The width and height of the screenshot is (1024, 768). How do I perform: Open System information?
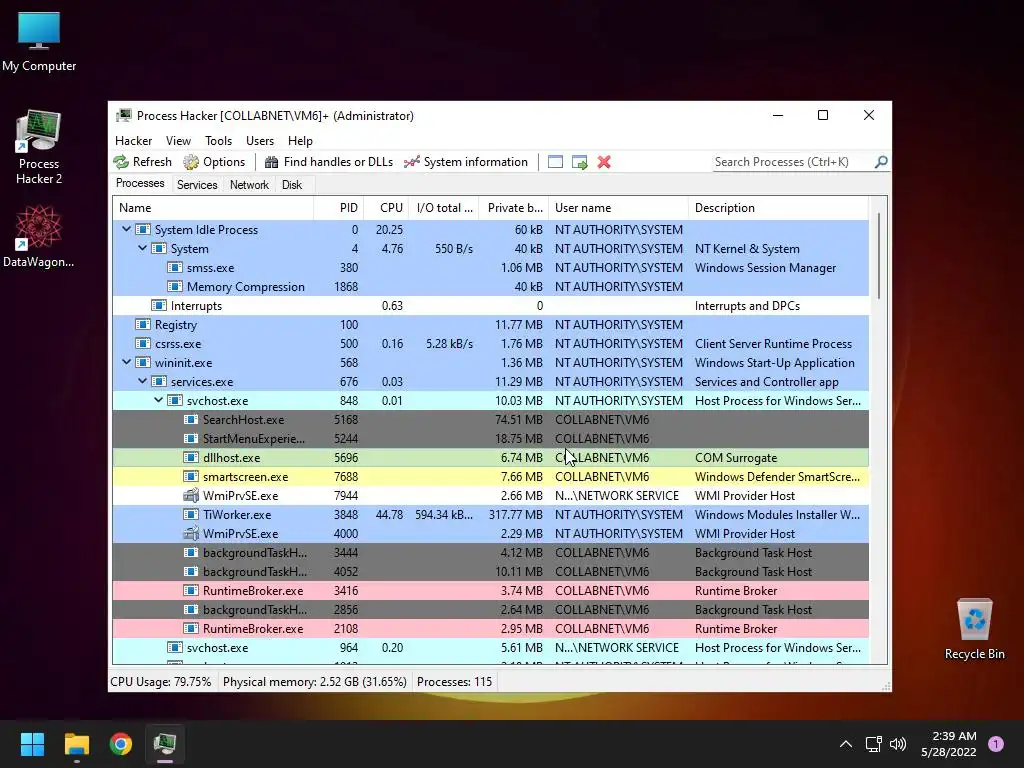pyautogui.click(x=466, y=162)
